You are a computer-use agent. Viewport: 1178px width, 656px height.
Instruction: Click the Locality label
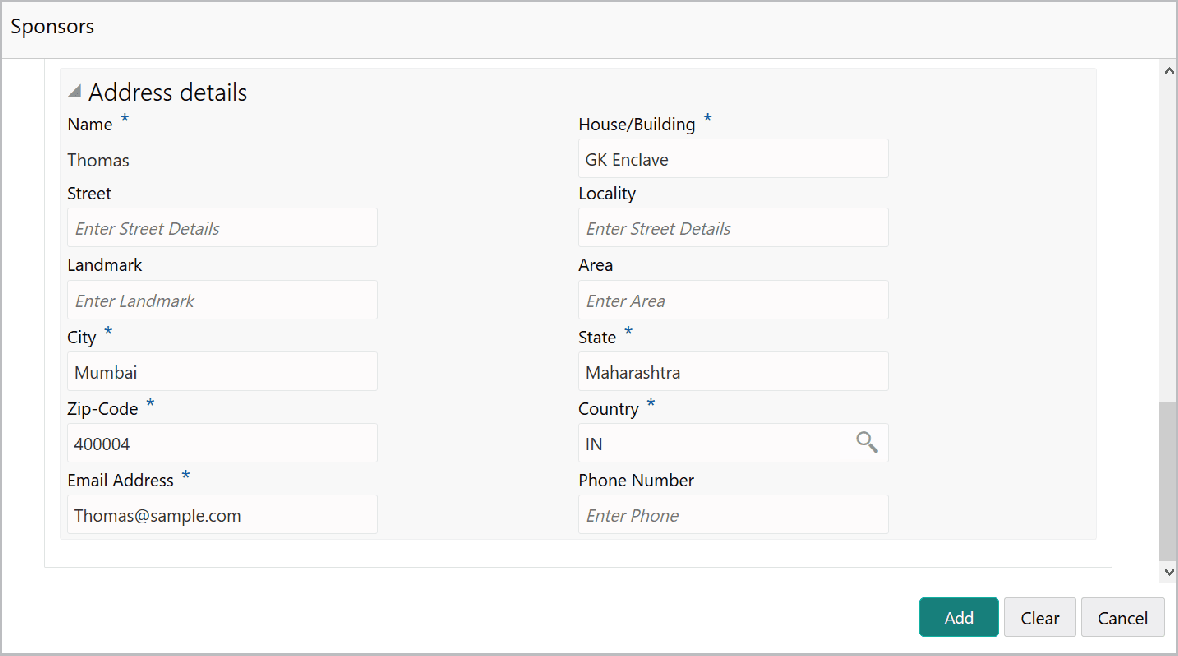coord(607,194)
